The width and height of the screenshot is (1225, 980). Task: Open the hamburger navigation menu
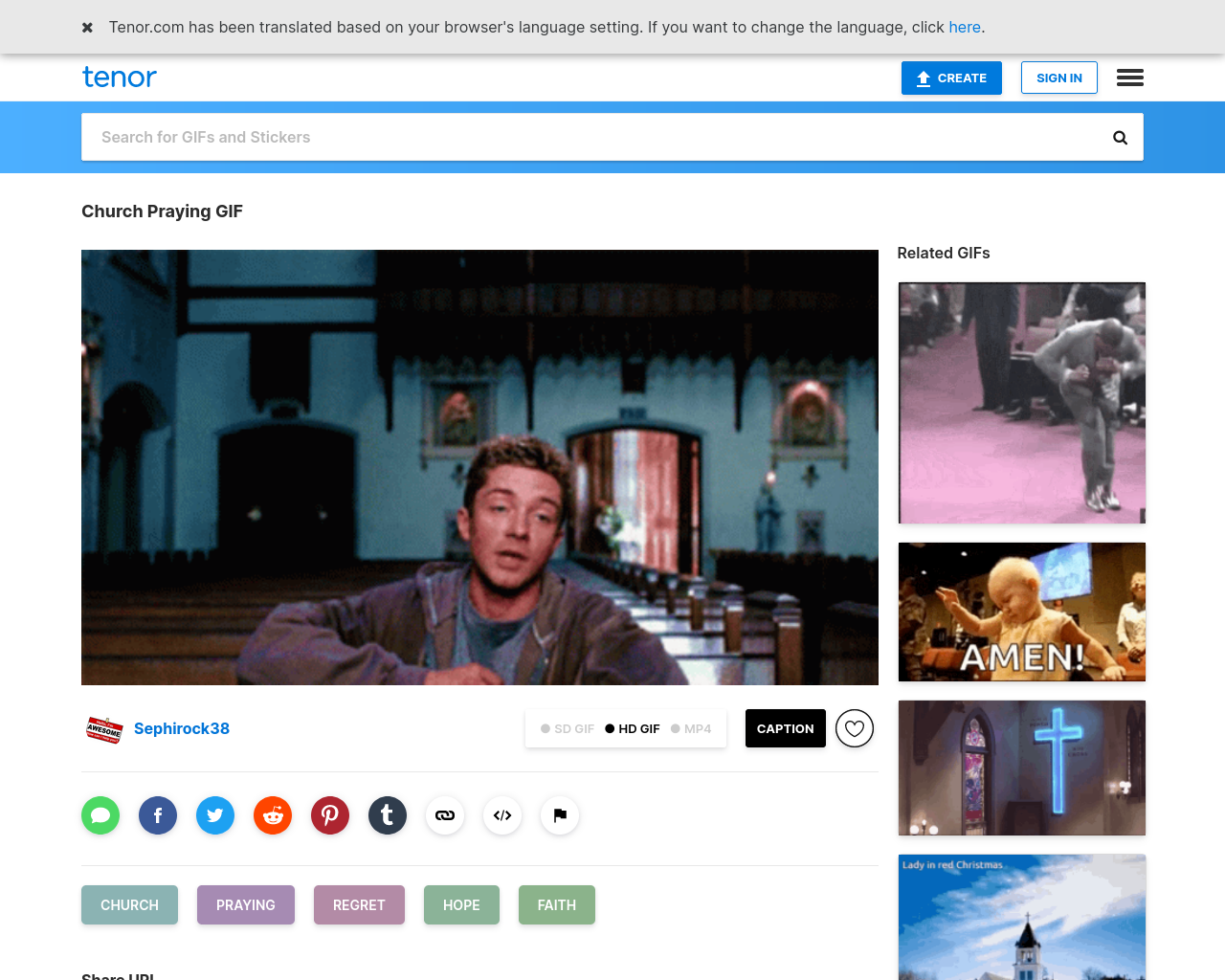point(1130,78)
